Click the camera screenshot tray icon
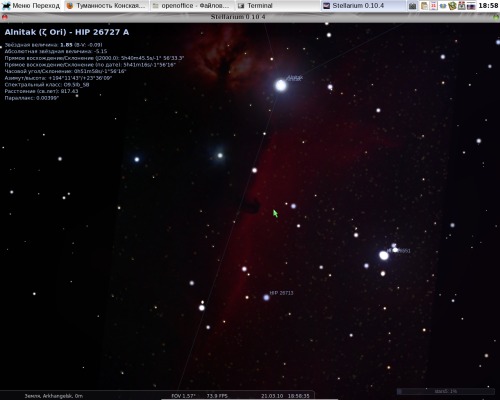 coord(412,6)
